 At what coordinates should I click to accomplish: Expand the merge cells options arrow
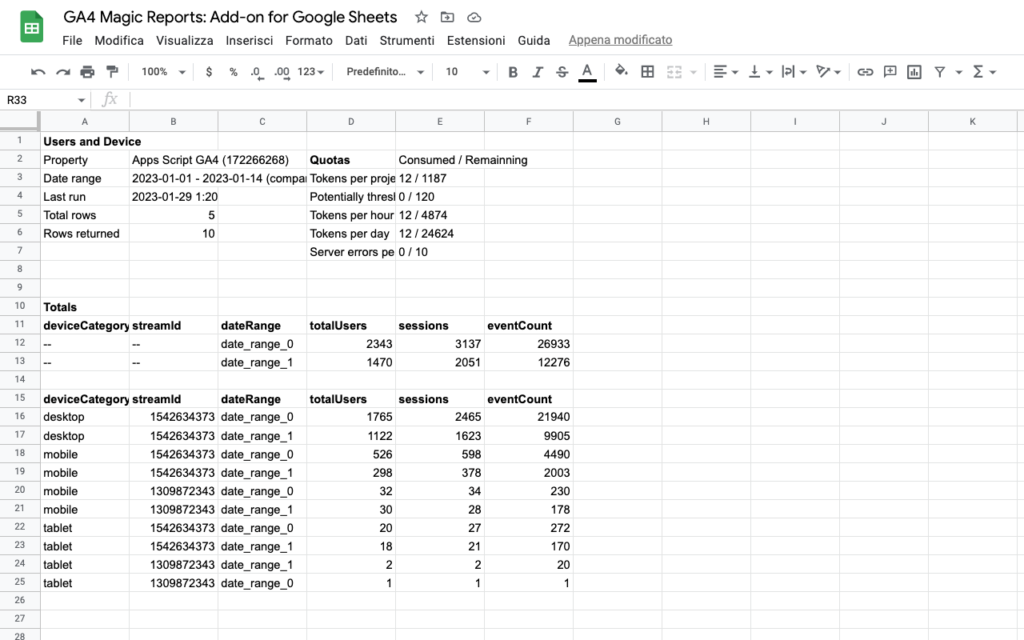click(694, 72)
